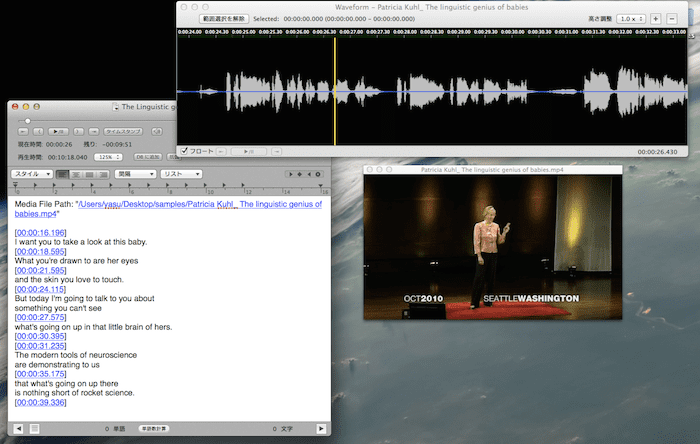
Task: Click 範囲選択を解除 button in Waveform window
Action: click(x=224, y=19)
